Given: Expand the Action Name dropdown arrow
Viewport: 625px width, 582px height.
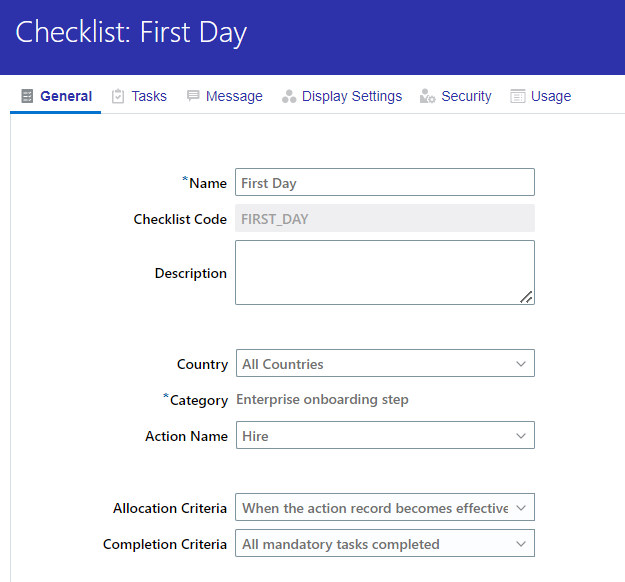Looking at the screenshot, I should coord(521,436).
